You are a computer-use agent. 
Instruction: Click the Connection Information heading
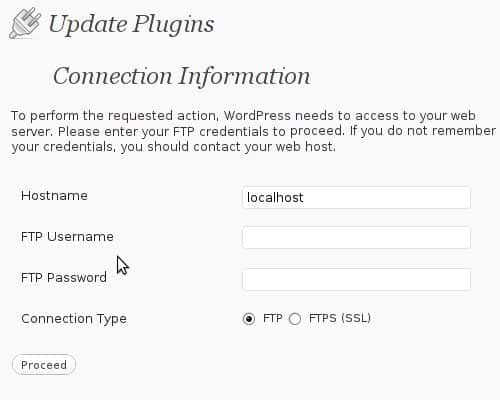182,77
